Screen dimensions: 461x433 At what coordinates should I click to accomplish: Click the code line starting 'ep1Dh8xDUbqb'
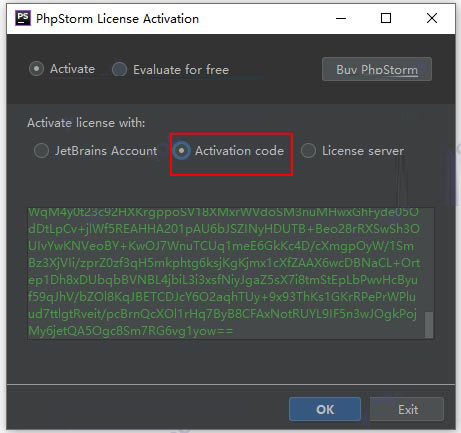(223, 280)
